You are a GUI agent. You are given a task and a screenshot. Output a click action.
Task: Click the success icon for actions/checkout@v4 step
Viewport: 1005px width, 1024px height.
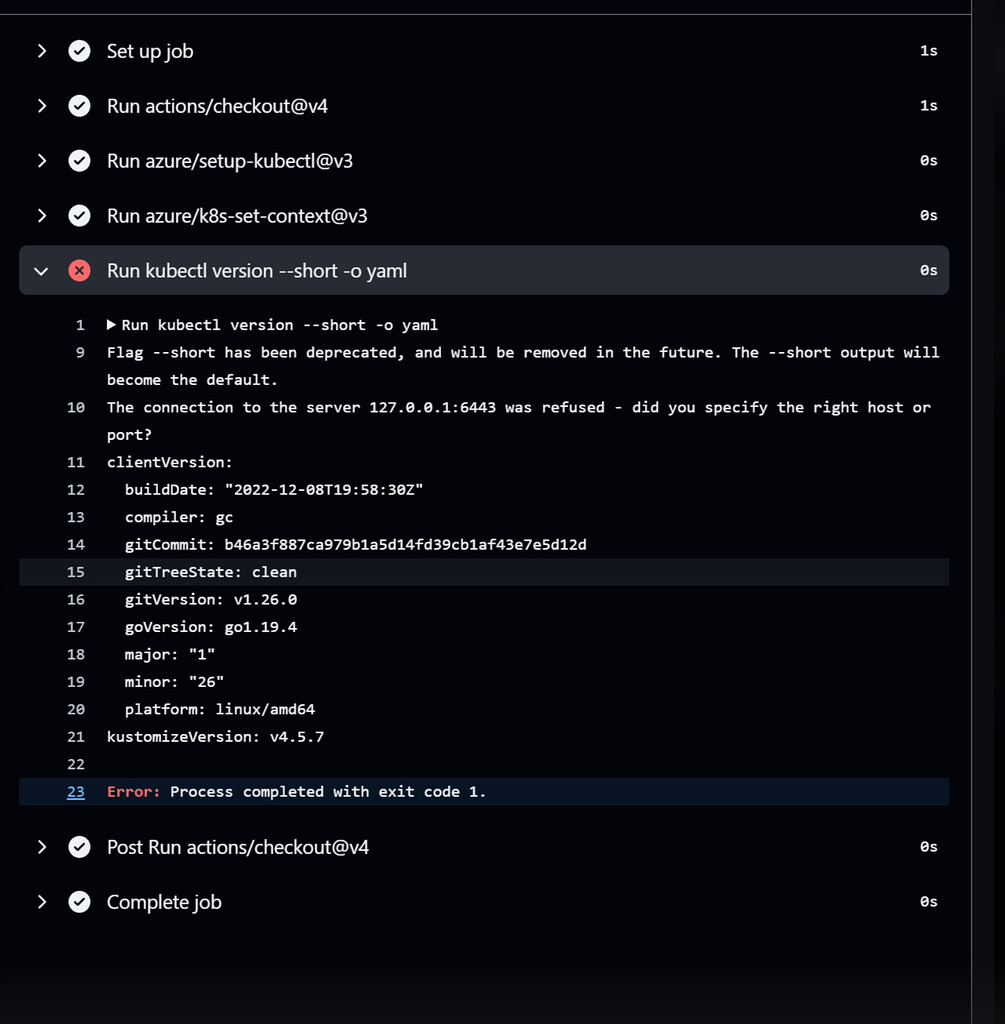click(x=79, y=106)
